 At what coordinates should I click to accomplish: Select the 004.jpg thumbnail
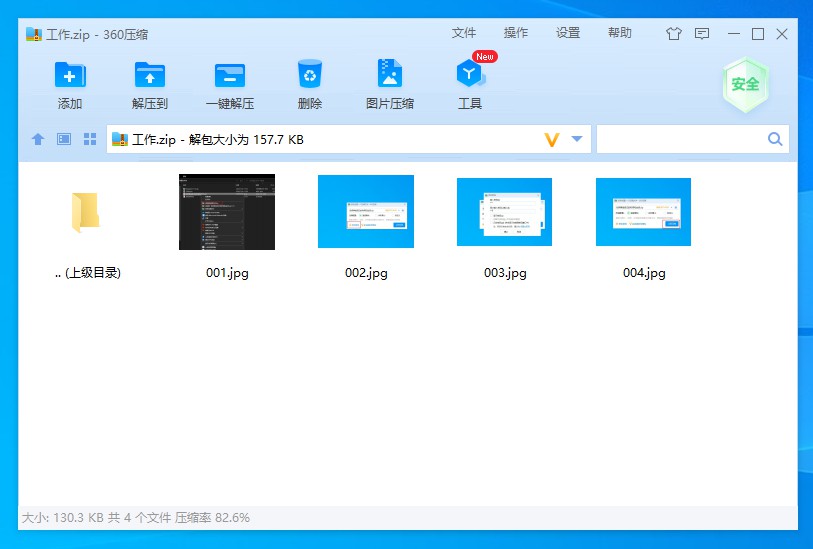(643, 212)
